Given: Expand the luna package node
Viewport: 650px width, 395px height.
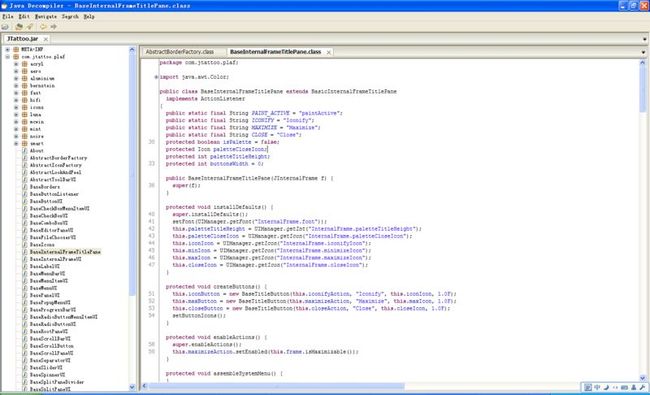Looking at the screenshot, I should (16, 114).
